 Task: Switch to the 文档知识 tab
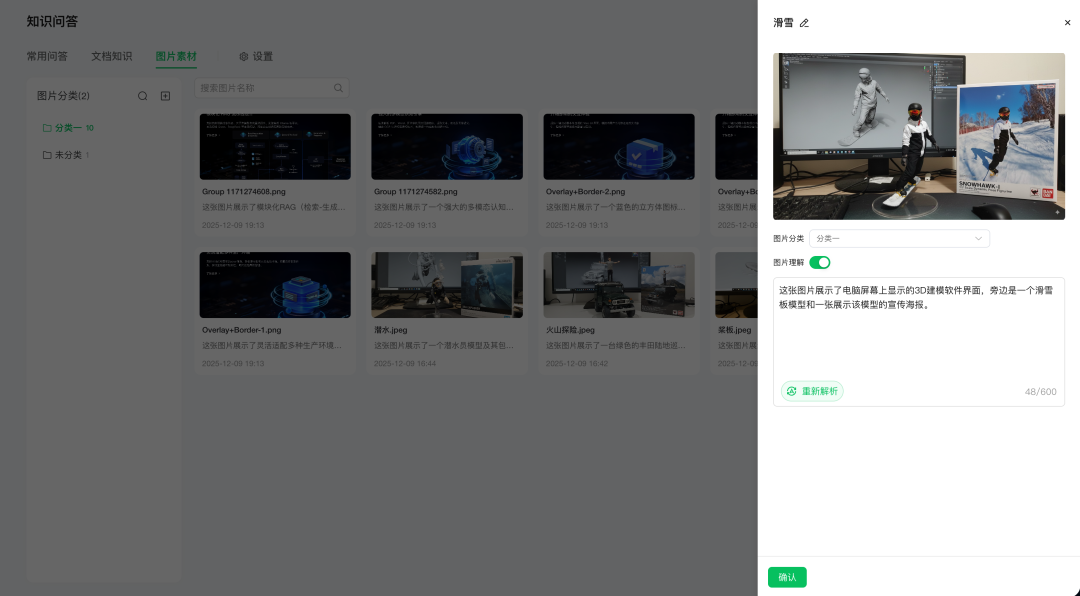(112, 56)
